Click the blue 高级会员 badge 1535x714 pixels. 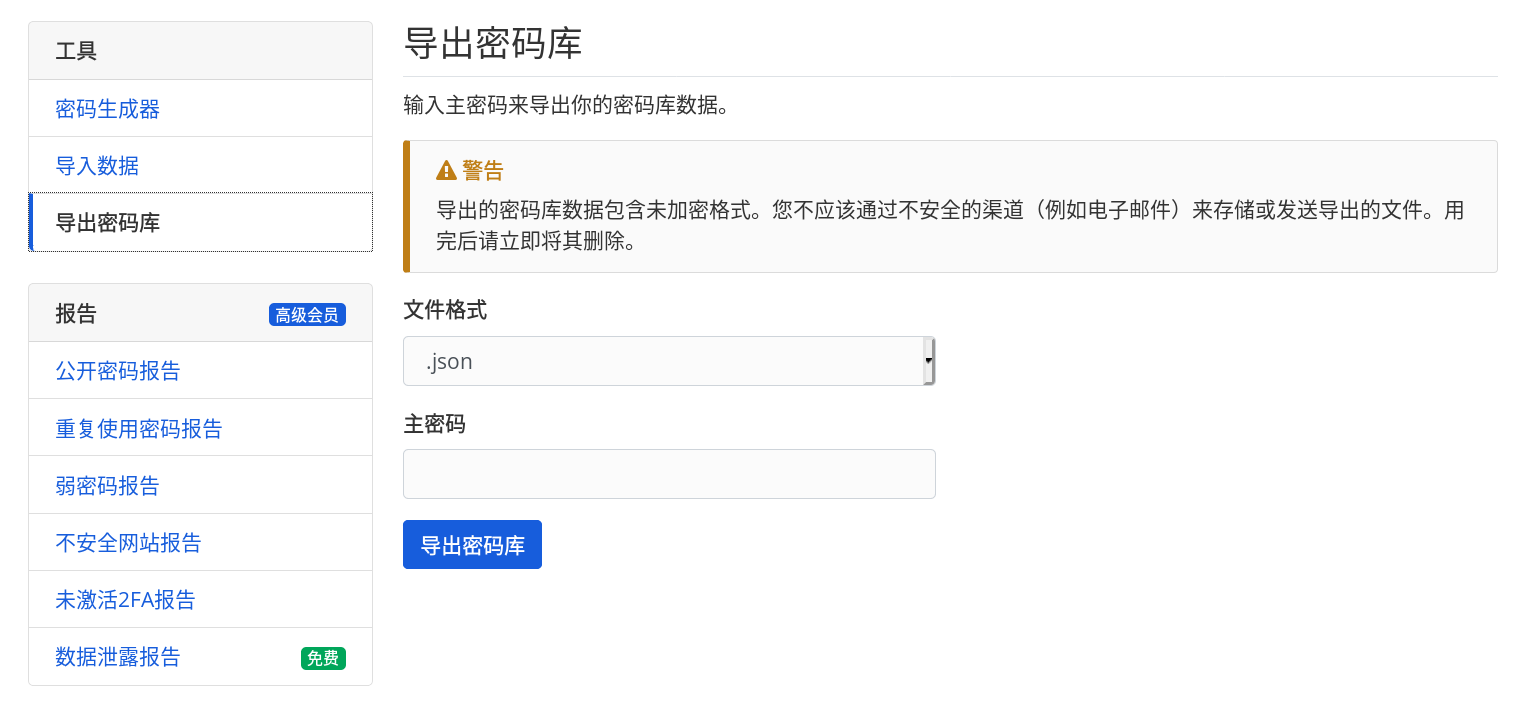click(307, 315)
